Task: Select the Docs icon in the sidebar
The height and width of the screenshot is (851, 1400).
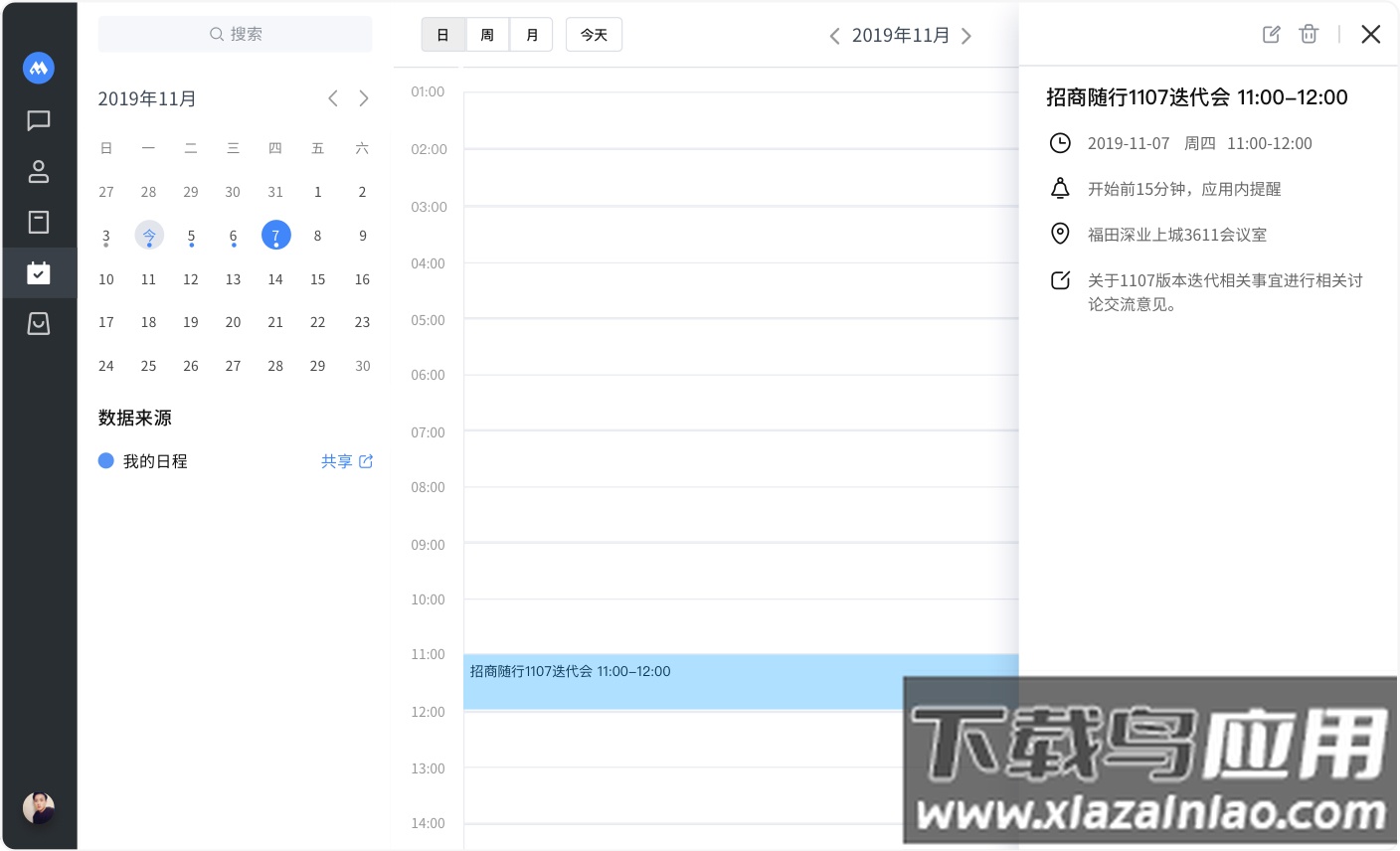Action: pyautogui.click(x=39, y=222)
